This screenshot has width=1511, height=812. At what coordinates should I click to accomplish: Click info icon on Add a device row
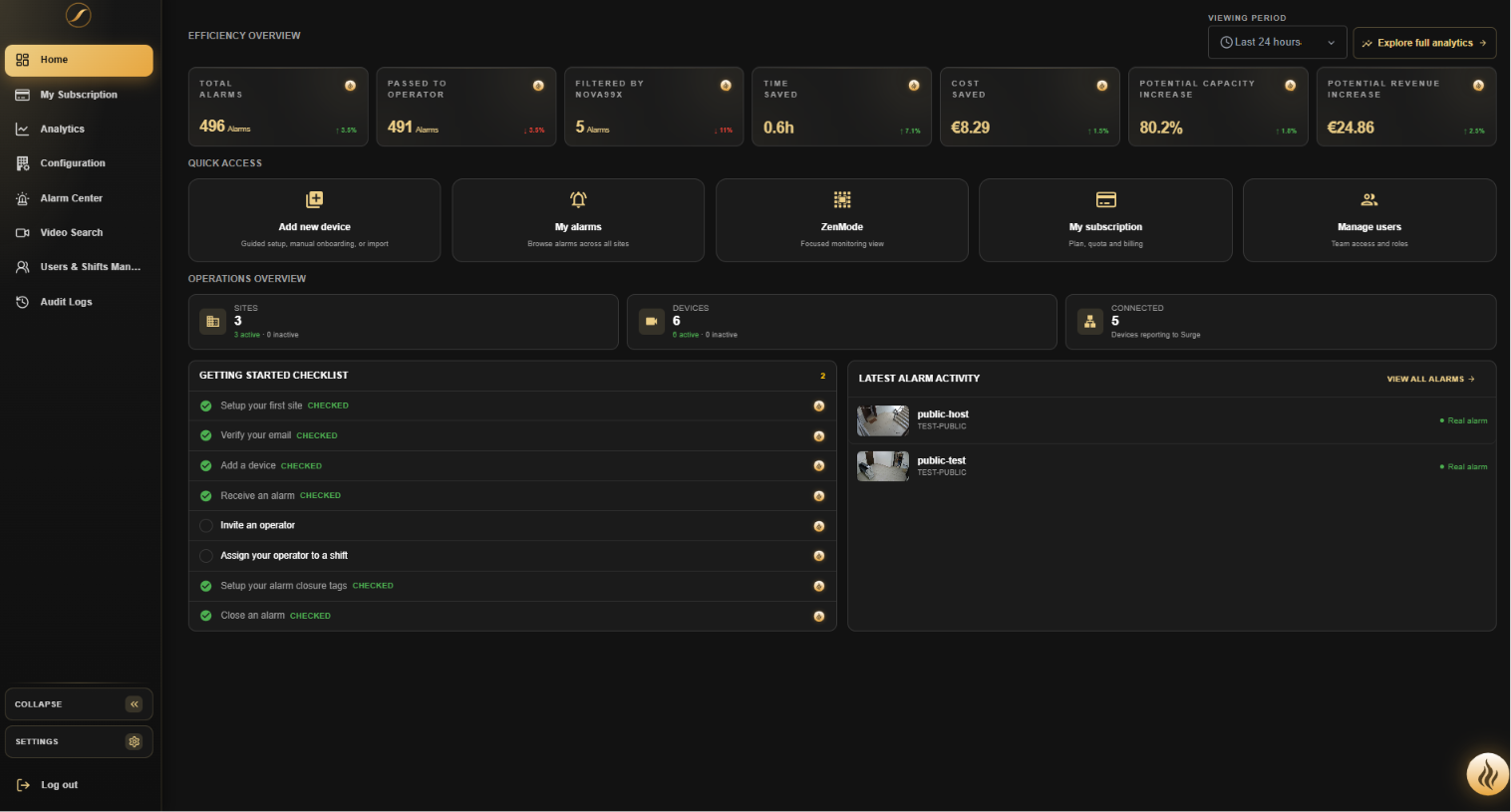click(x=818, y=466)
